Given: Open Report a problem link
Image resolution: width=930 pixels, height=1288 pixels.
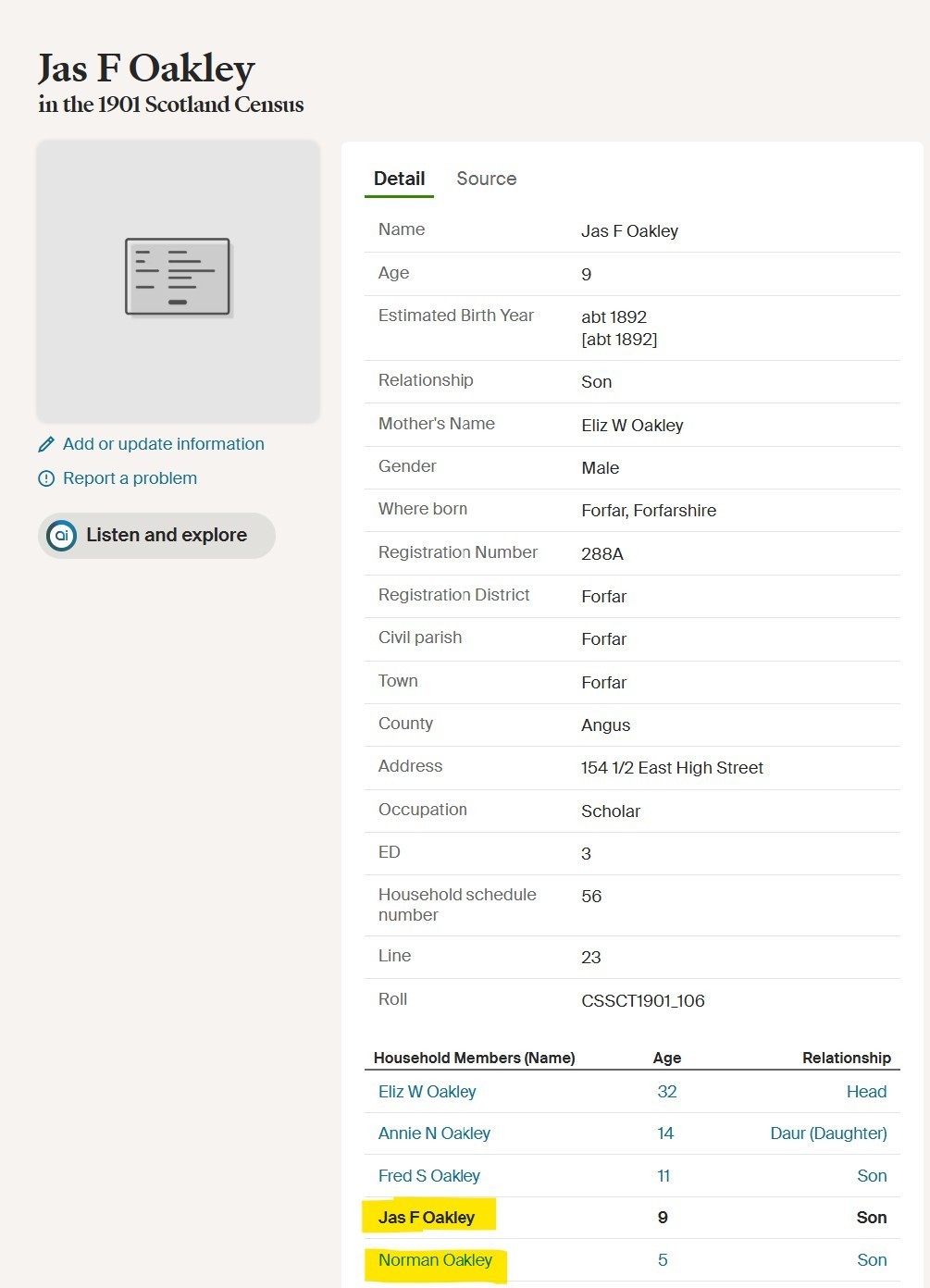Looking at the screenshot, I should point(130,478).
